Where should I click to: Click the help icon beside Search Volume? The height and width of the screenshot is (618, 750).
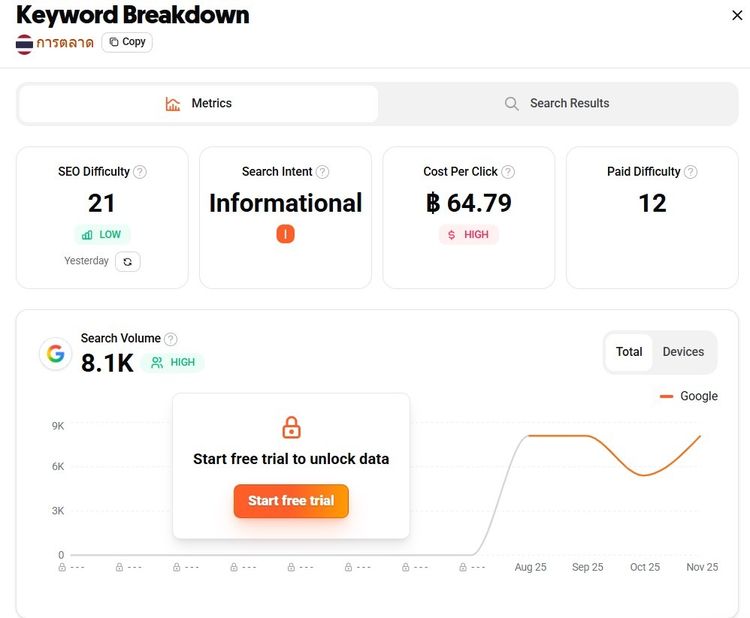(171, 339)
